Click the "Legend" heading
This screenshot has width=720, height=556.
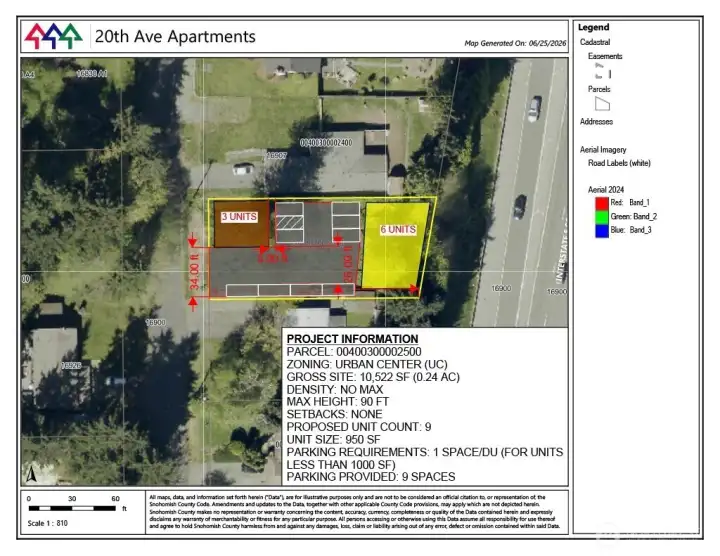click(x=593, y=27)
